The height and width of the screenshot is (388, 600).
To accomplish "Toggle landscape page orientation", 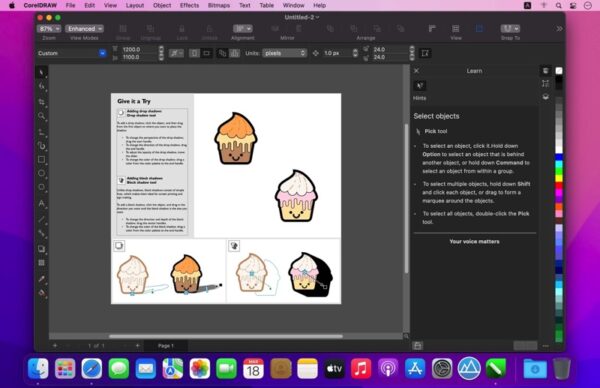I will (x=207, y=53).
